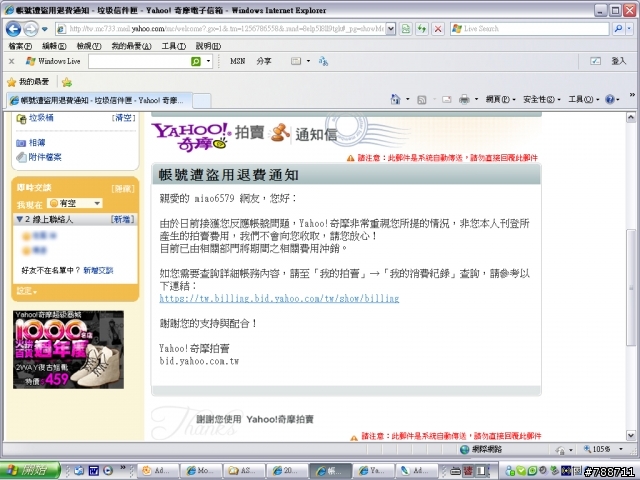Click the Windows 開始 Start button
Image resolution: width=640 pixels, height=480 pixels.
pyautogui.click(x=29, y=471)
